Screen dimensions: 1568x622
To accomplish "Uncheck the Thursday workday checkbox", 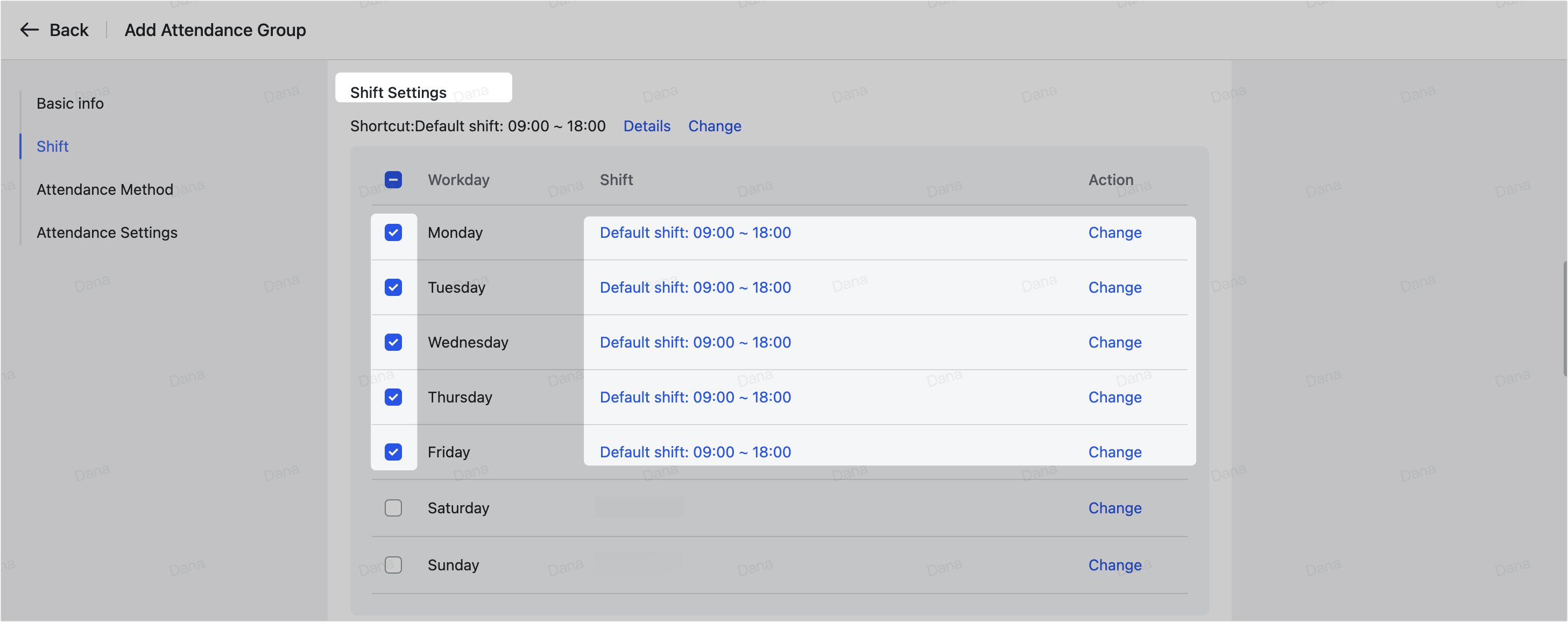I will (x=393, y=397).
